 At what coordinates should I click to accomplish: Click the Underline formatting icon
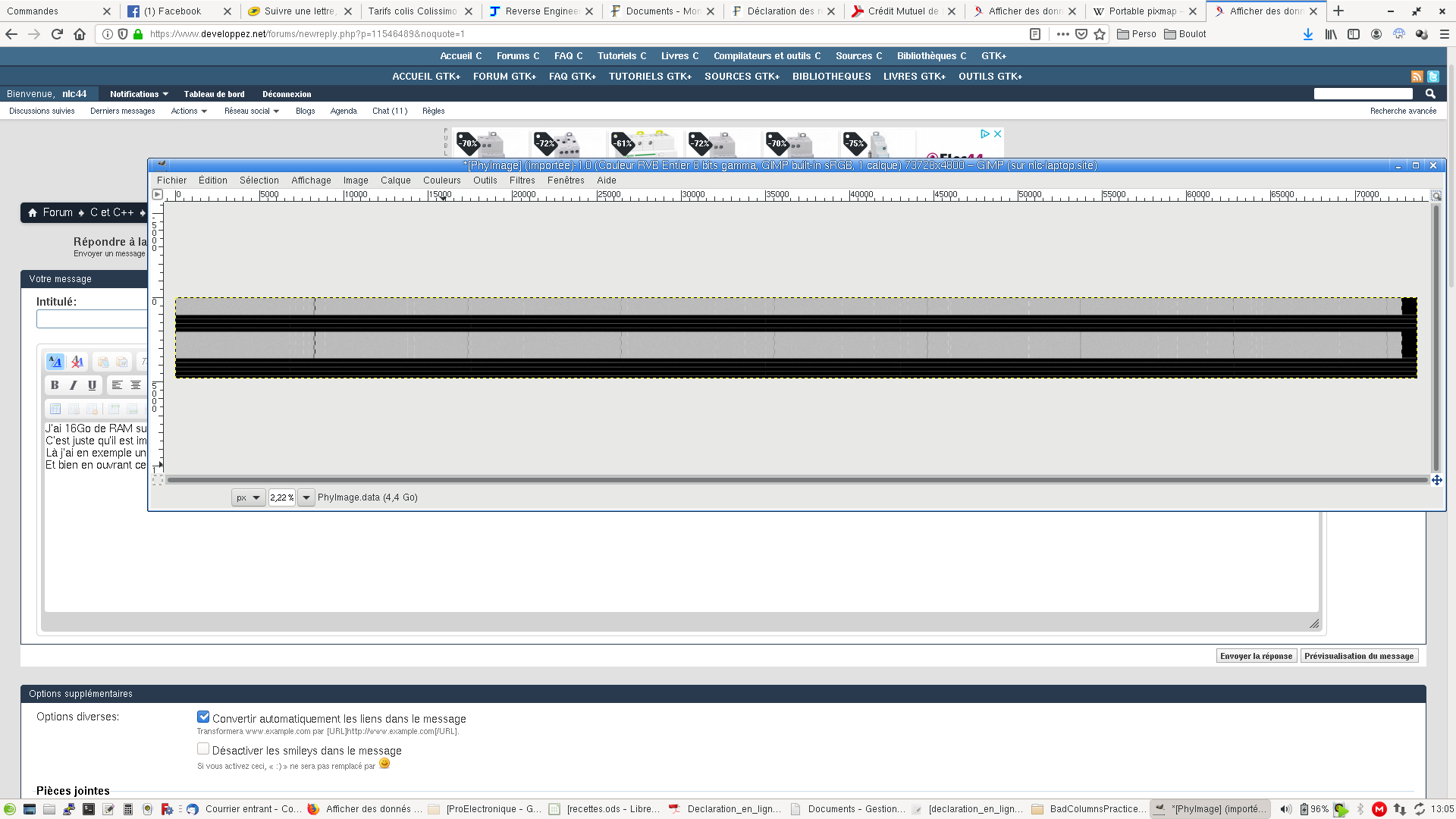click(91, 385)
